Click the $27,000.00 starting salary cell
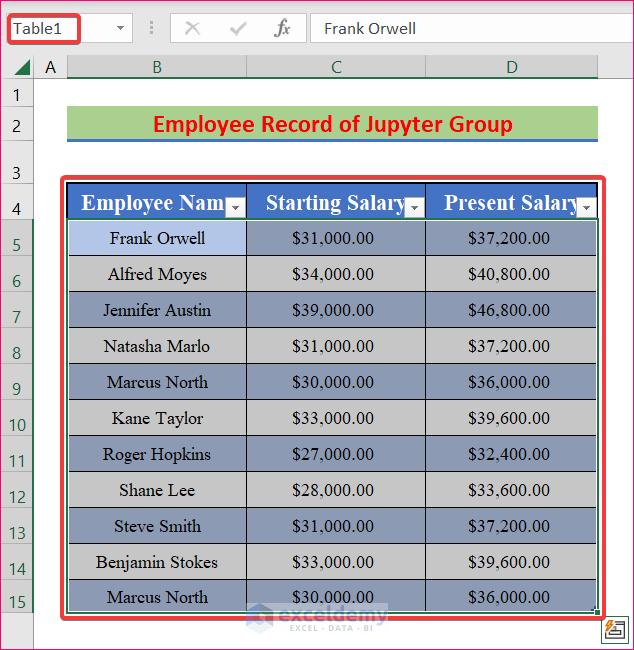The height and width of the screenshot is (650, 634). [336, 454]
